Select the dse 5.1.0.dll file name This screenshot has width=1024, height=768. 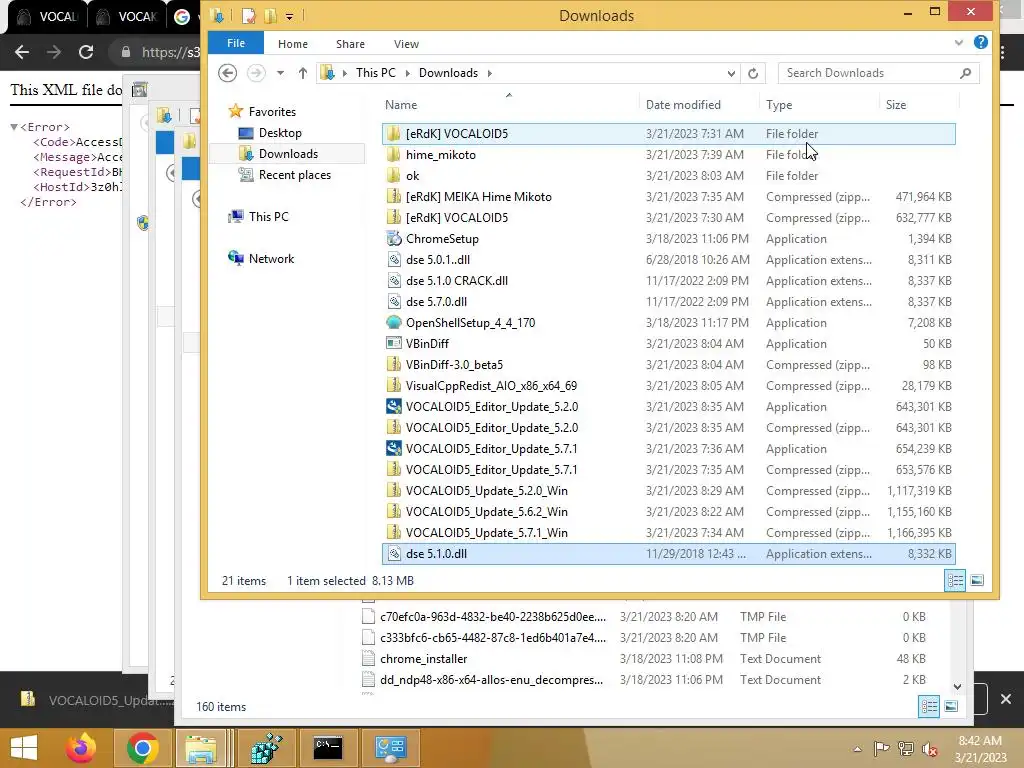pos(436,554)
